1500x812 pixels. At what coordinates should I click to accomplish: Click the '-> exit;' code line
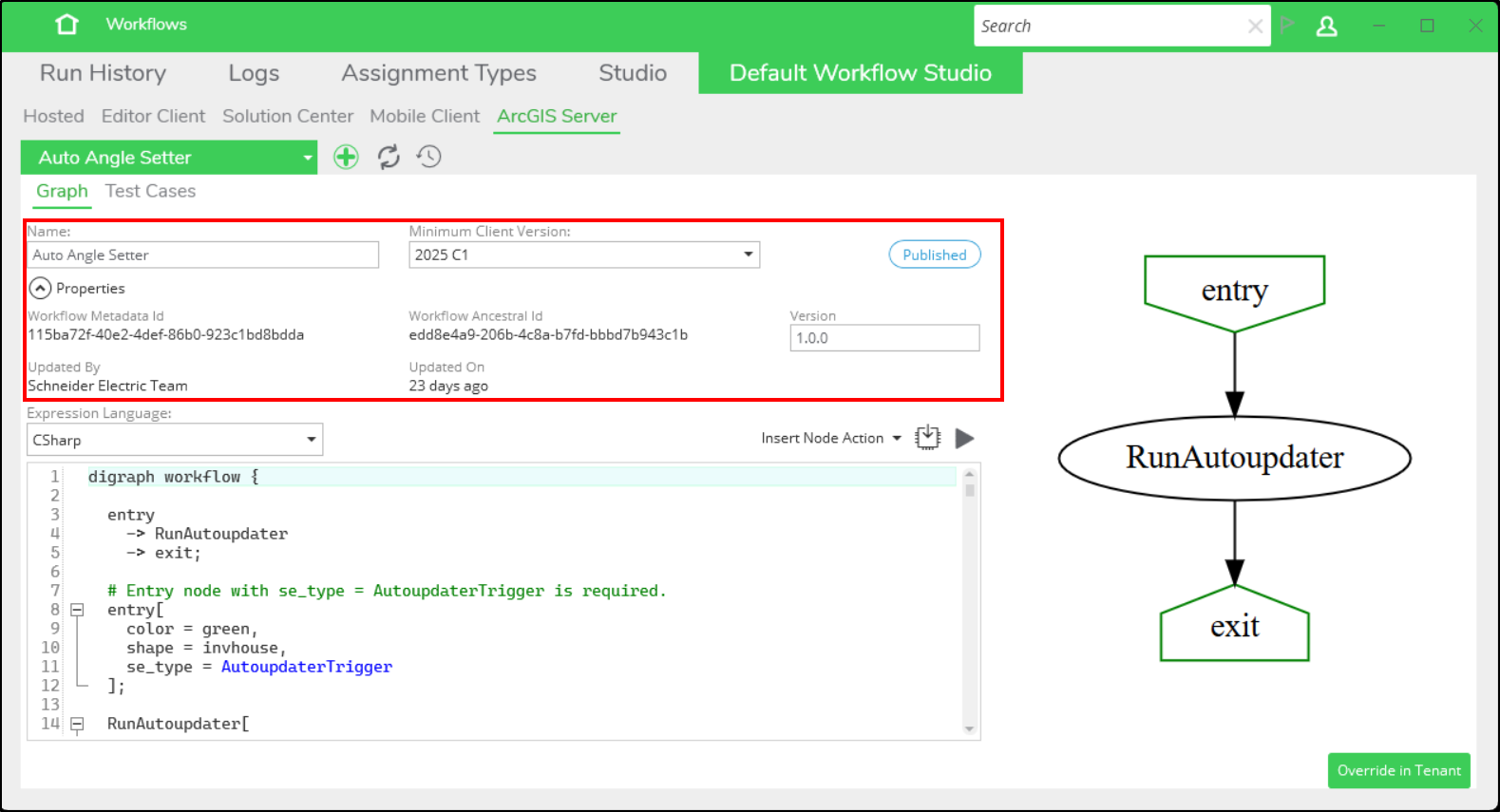pyautogui.click(x=163, y=553)
